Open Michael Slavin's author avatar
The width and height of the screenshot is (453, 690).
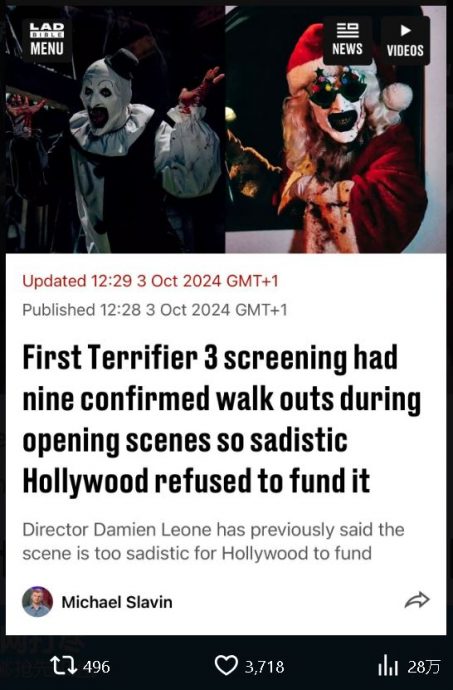click(37, 602)
